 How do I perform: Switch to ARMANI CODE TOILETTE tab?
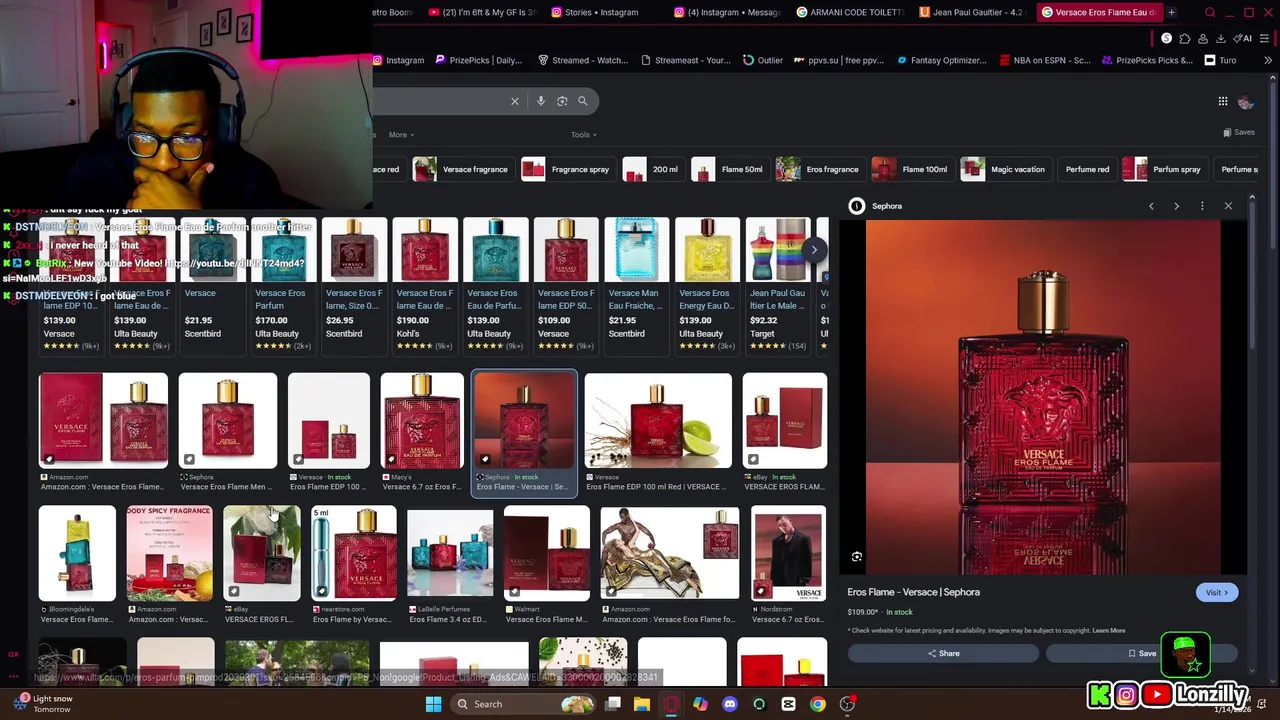[851, 12]
